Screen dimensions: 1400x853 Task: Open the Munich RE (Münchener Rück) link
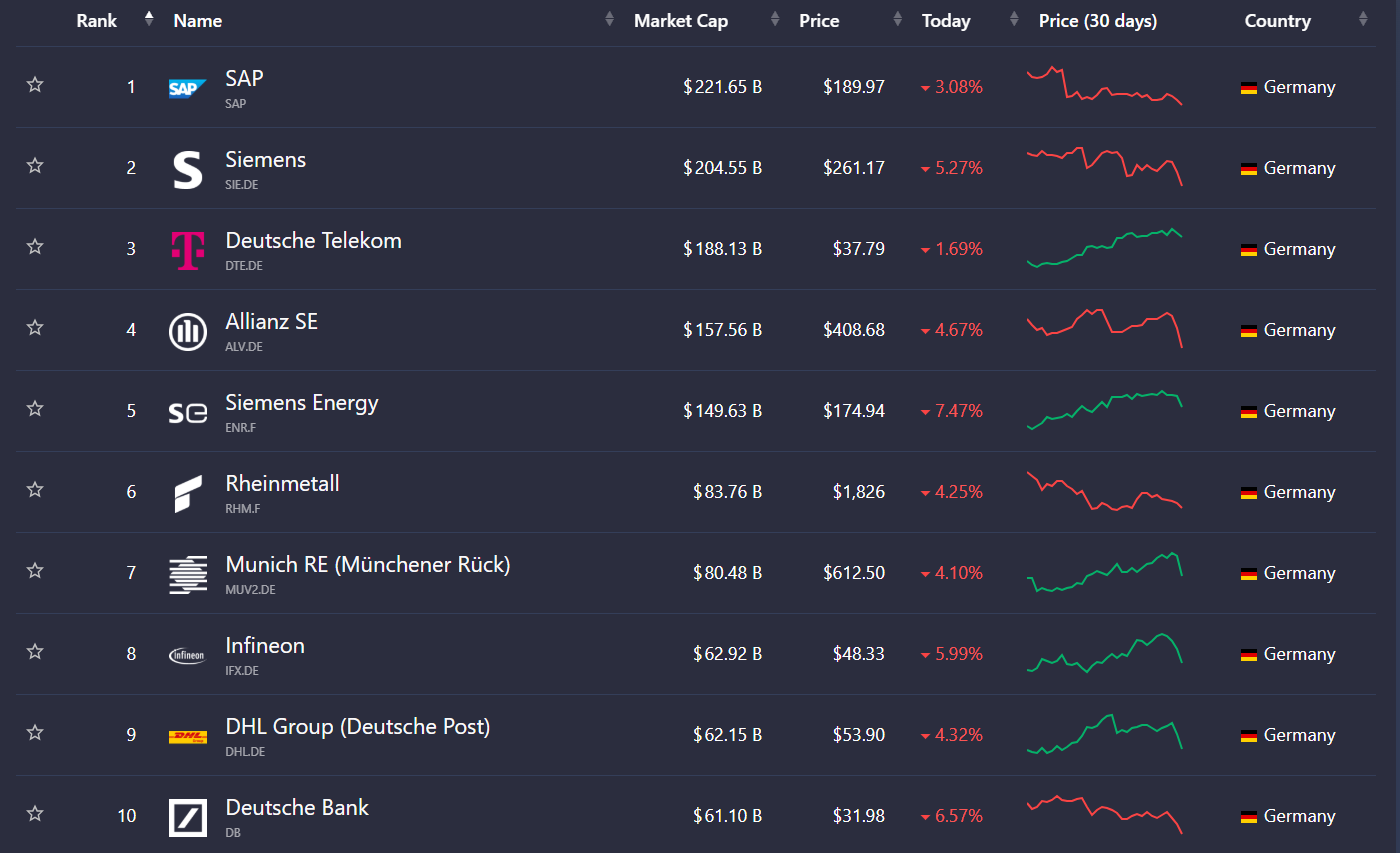[x=368, y=564]
